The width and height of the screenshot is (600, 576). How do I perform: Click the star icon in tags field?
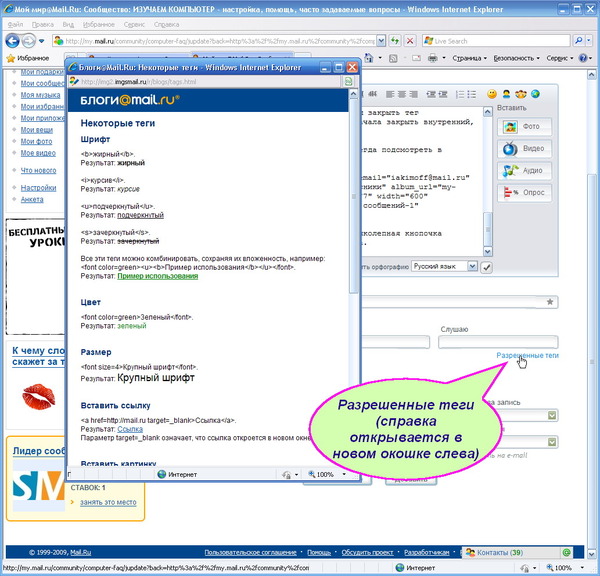(x=550, y=302)
